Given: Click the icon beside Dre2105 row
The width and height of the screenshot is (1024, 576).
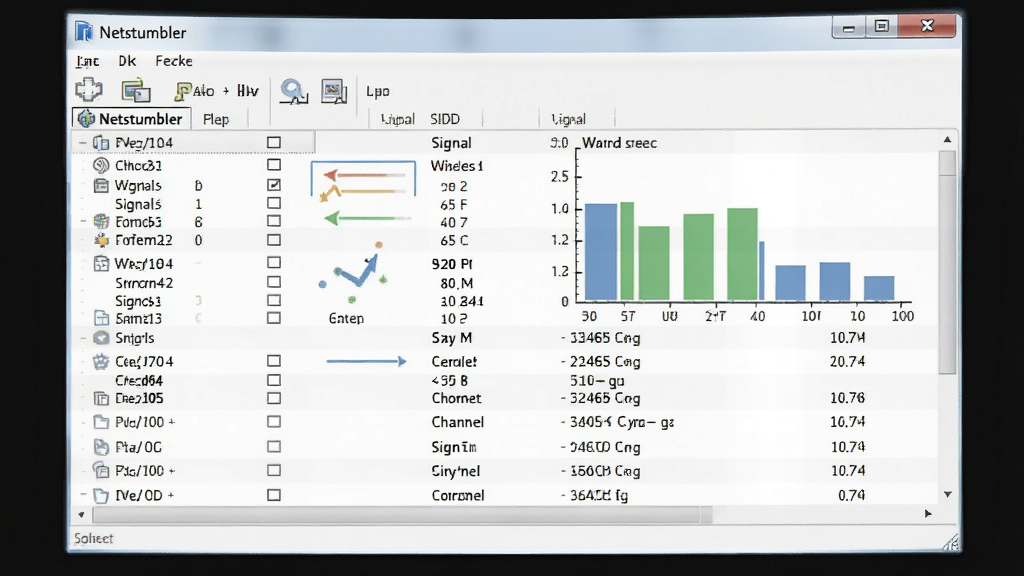Looking at the screenshot, I should 101,398.
